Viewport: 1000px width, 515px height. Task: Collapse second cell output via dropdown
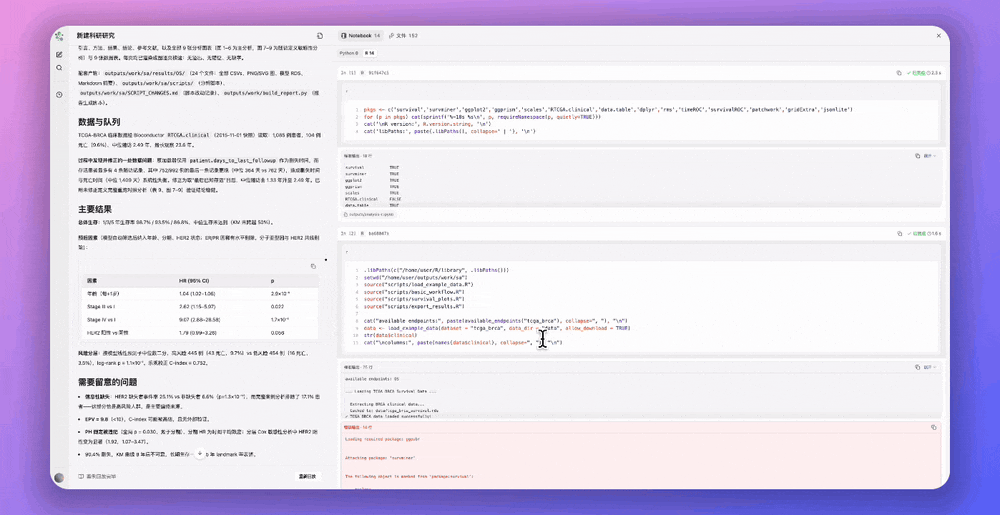[x=930, y=368]
